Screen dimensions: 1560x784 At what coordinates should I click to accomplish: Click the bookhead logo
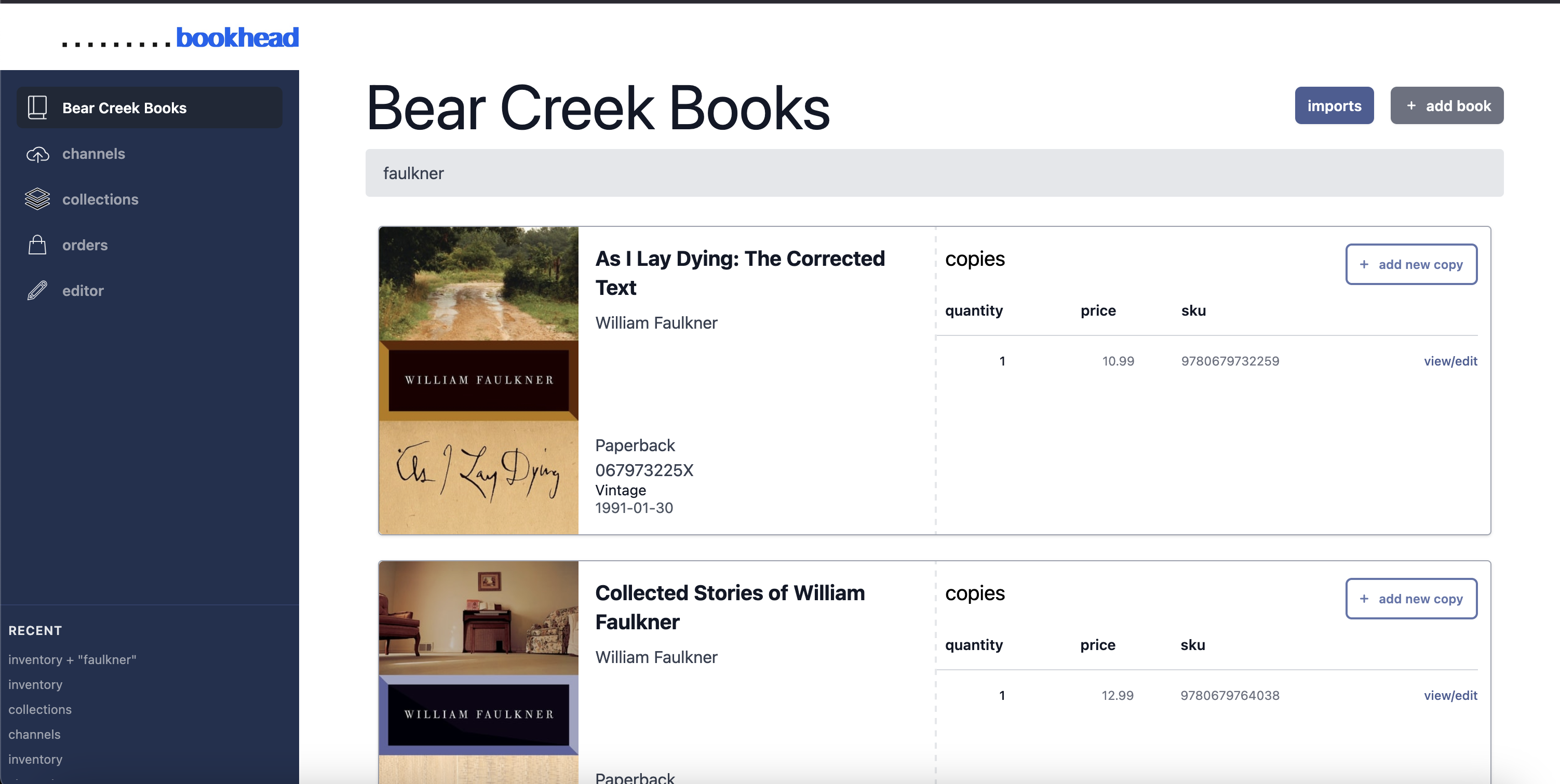coord(237,37)
